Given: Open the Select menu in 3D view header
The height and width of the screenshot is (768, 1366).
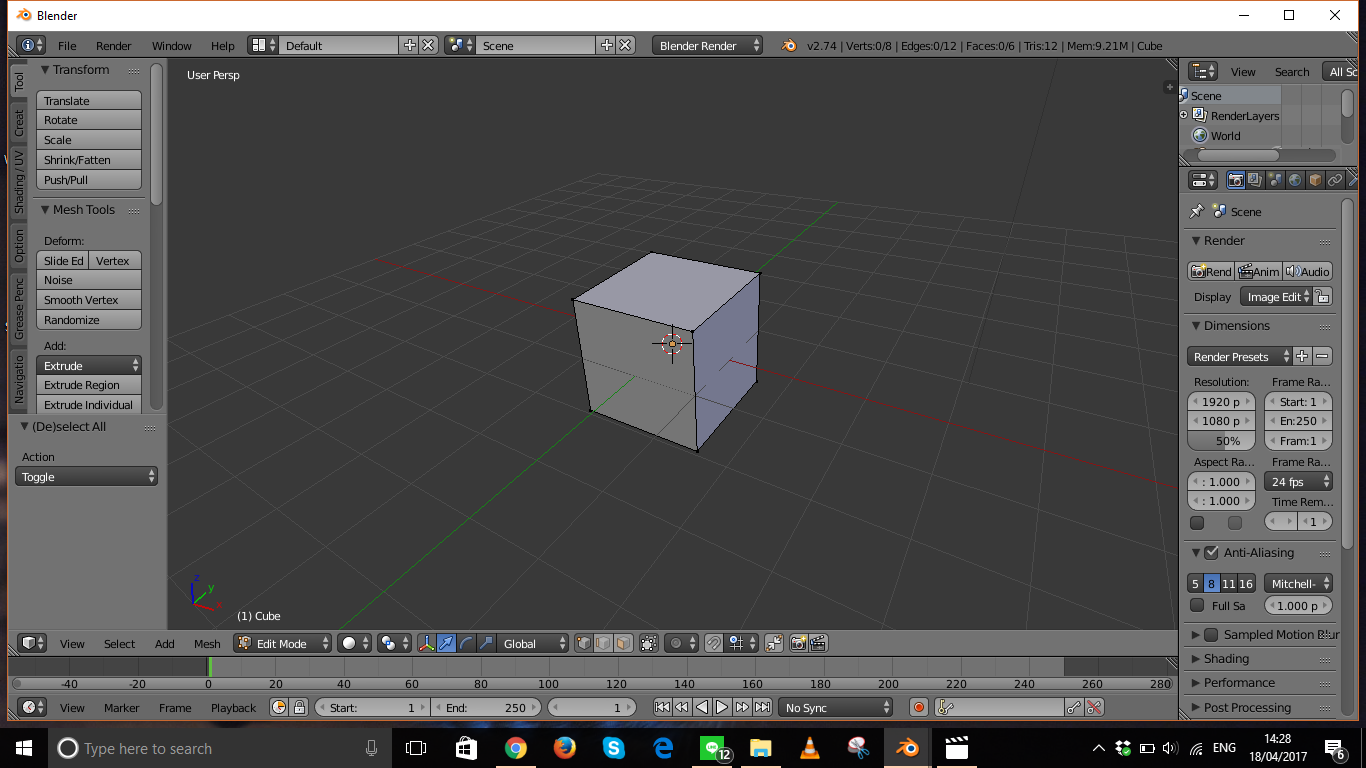Looking at the screenshot, I should tap(119, 643).
